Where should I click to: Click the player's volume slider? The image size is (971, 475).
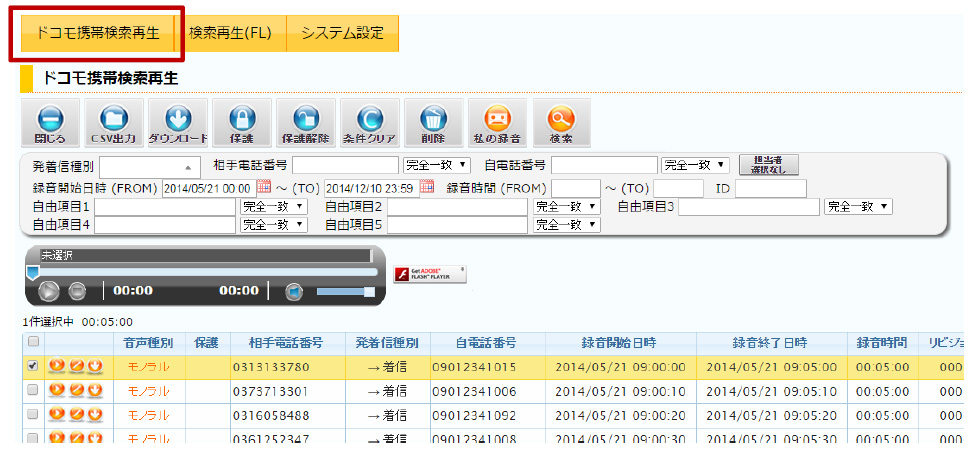[346, 291]
